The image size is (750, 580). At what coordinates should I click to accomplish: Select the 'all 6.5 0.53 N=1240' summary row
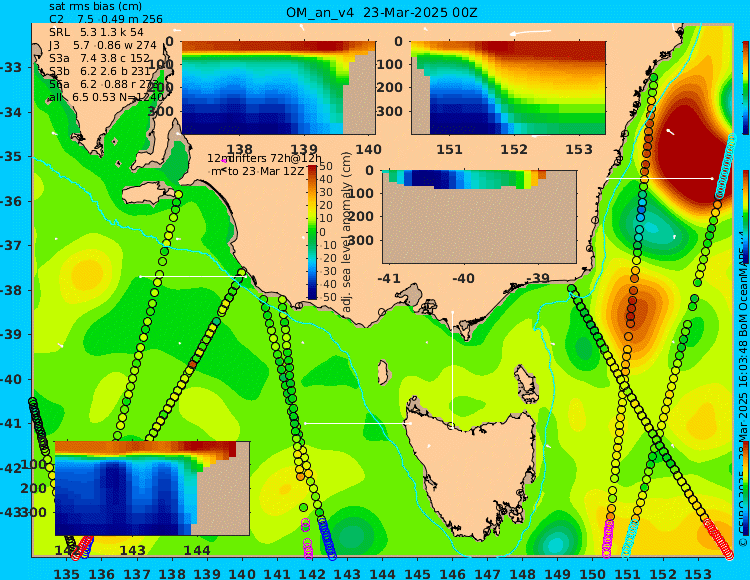point(106,97)
